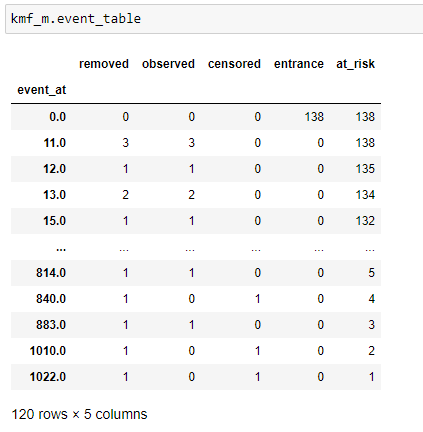Viewport: 423px width, 432px height.
Task: Click at_risk value 132 in row 15.0
Action: point(365,221)
